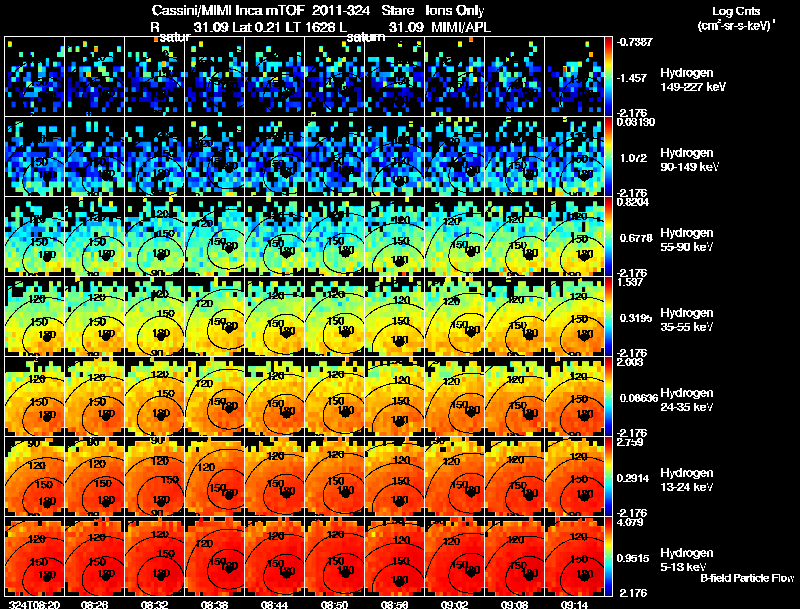Click the '4.079' color scale value
Screen dimensions: 800x609
(630, 522)
